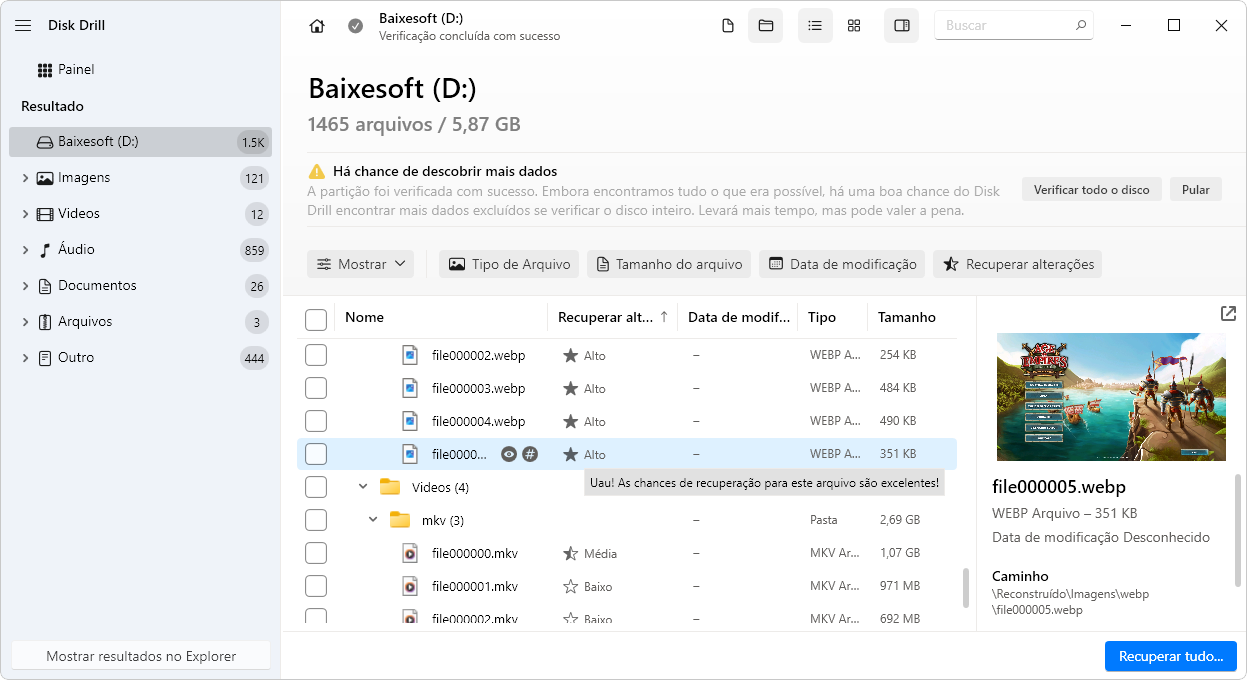Click the file list vertical scrollbar

(x=965, y=588)
